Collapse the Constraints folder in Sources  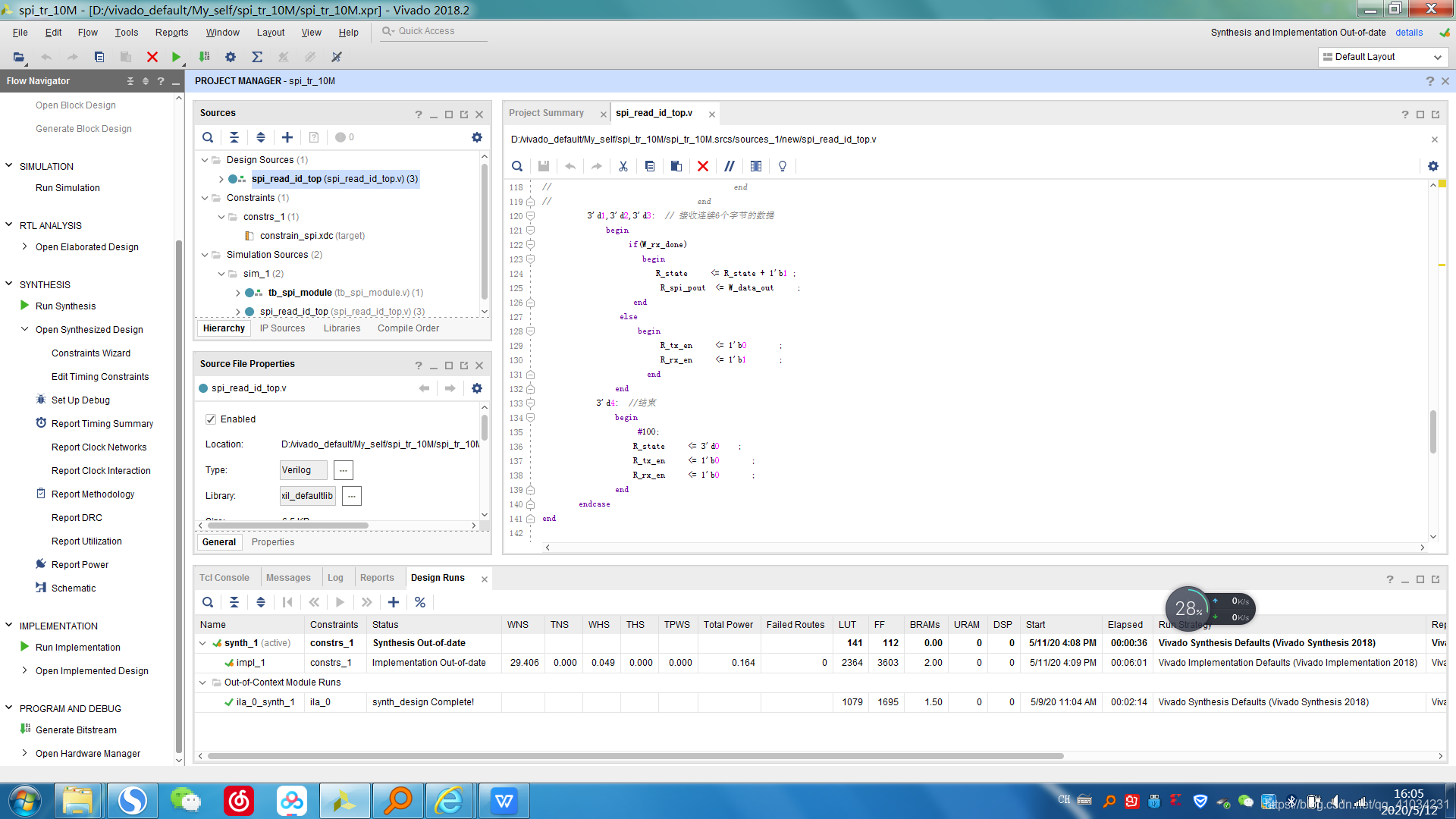(205, 198)
